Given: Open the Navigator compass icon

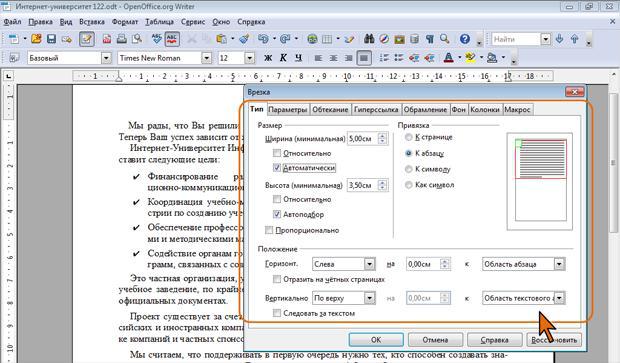Looking at the screenshot, I should pos(384,39).
